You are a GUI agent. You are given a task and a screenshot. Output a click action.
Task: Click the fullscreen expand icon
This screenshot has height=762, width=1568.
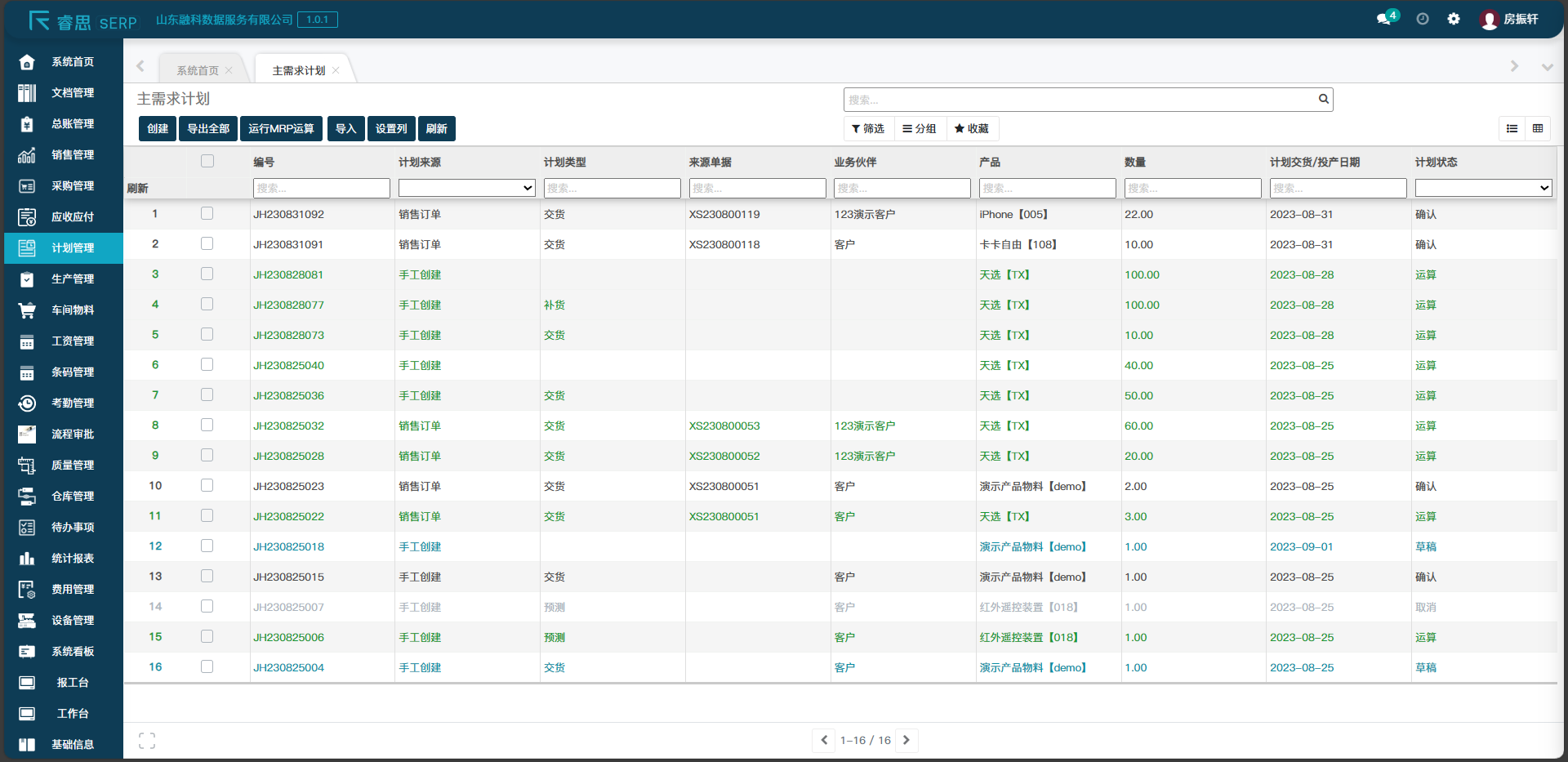pos(147,741)
